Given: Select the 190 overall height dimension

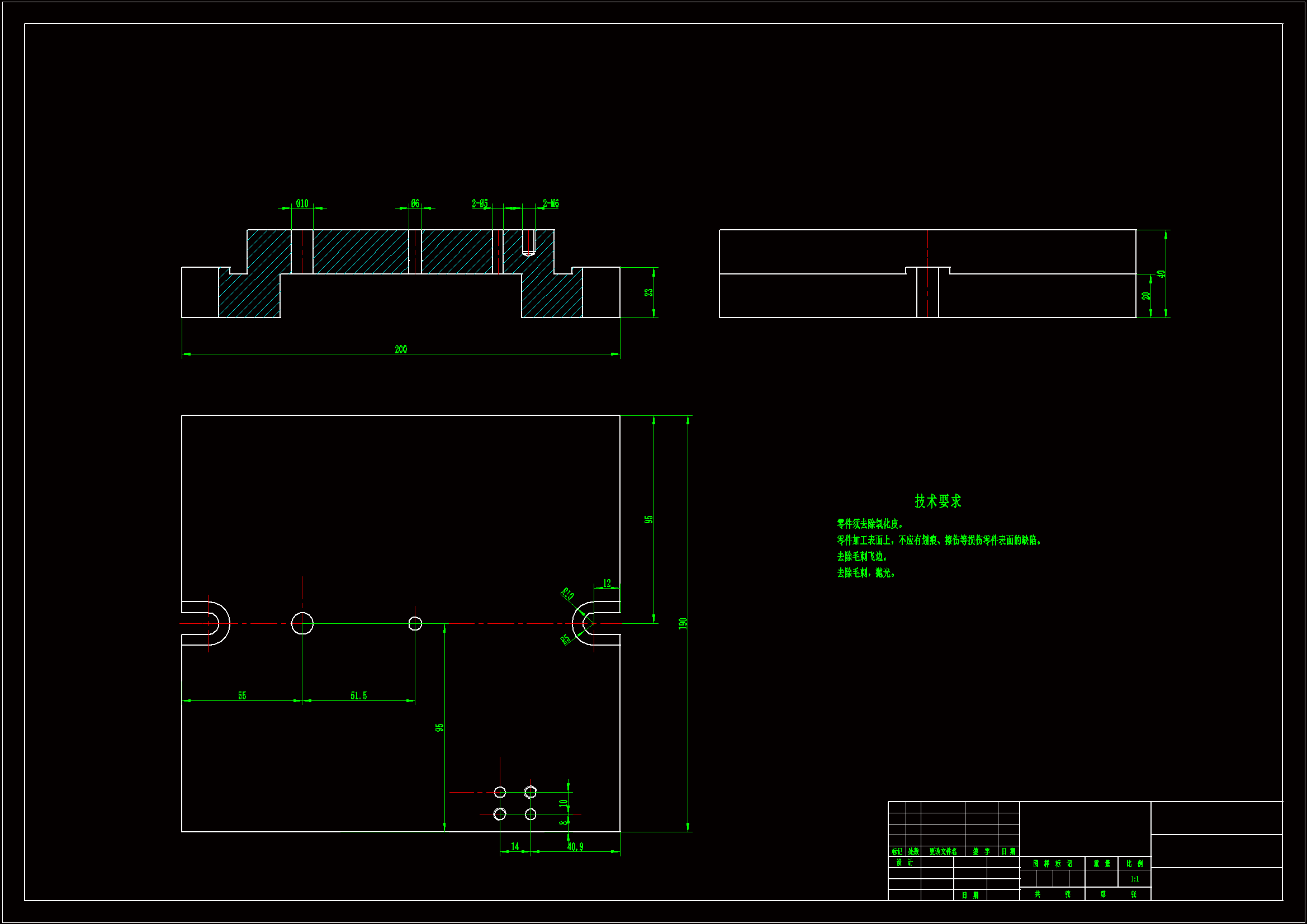Looking at the screenshot, I should [683, 623].
